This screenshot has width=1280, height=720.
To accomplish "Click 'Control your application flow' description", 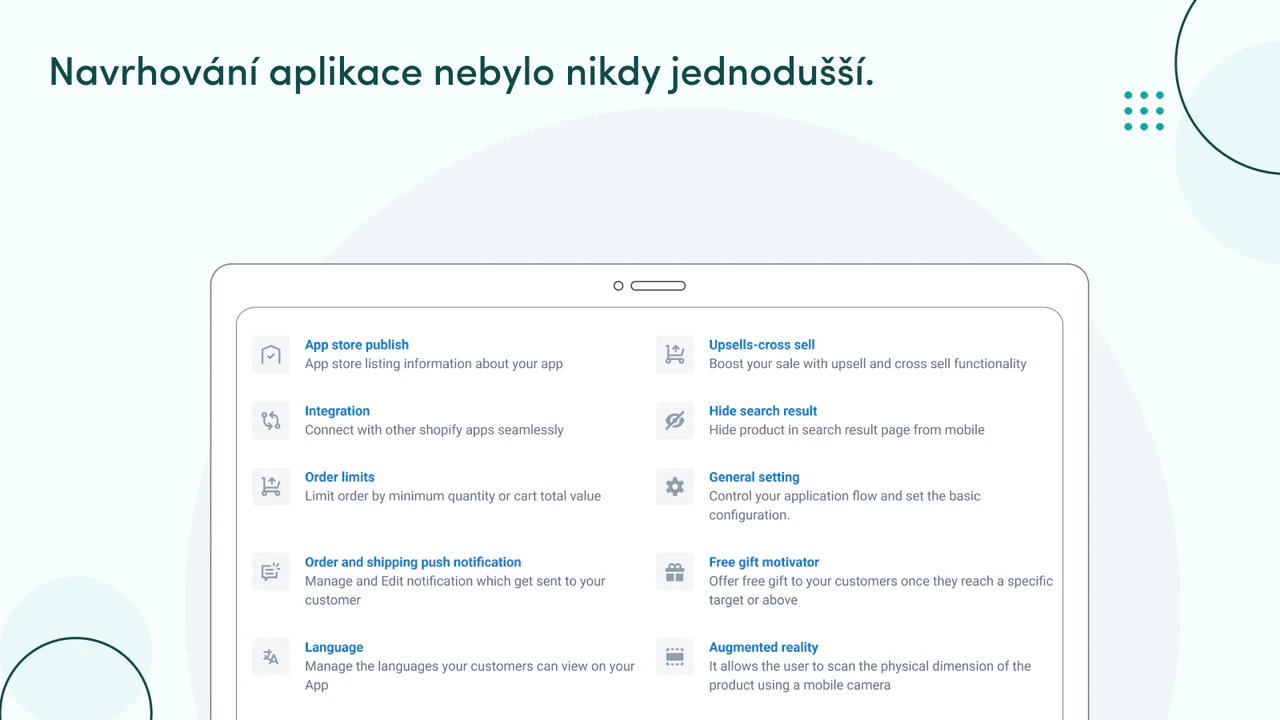I will coord(845,505).
